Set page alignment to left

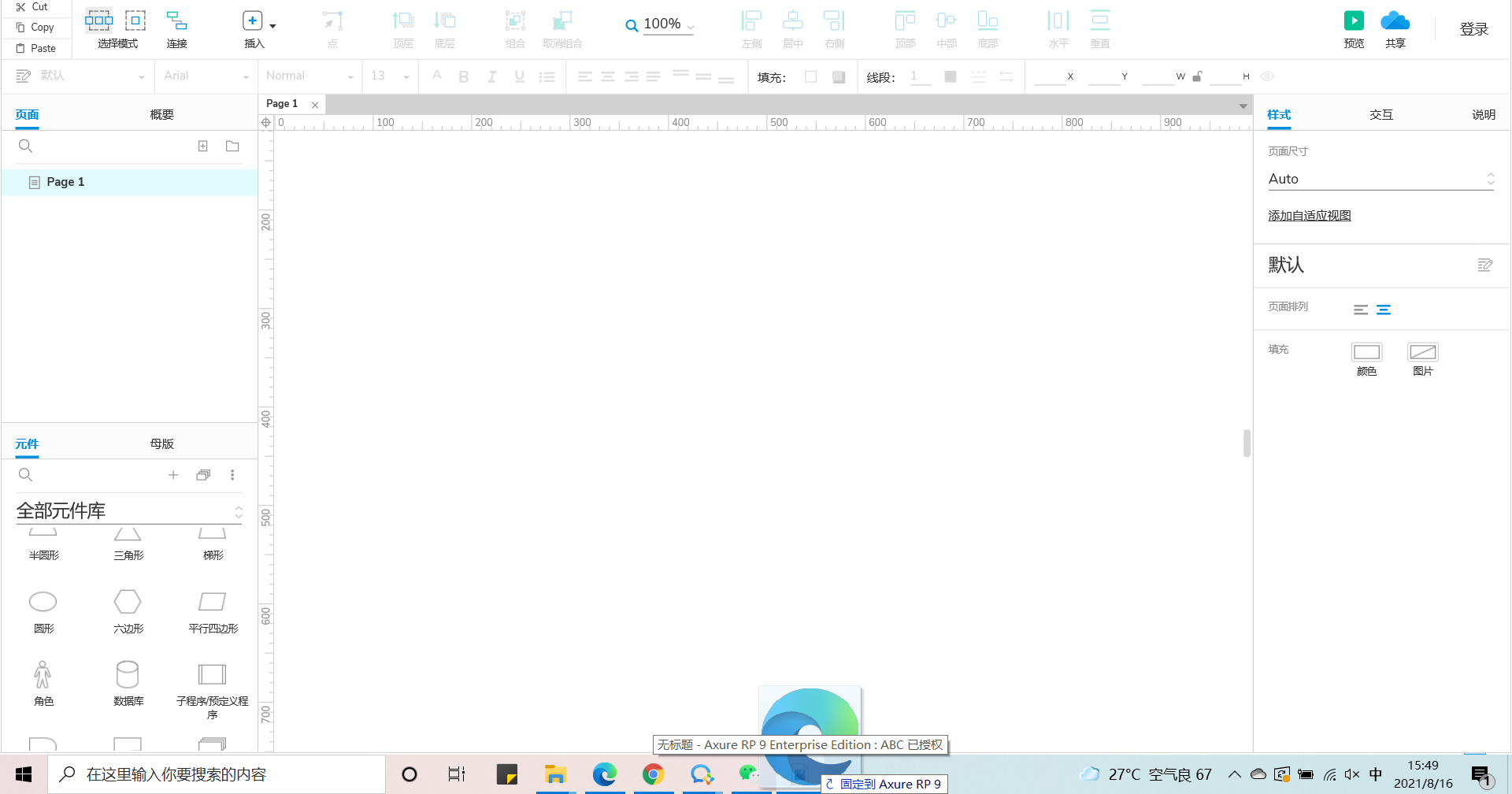tap(1361, 310)
